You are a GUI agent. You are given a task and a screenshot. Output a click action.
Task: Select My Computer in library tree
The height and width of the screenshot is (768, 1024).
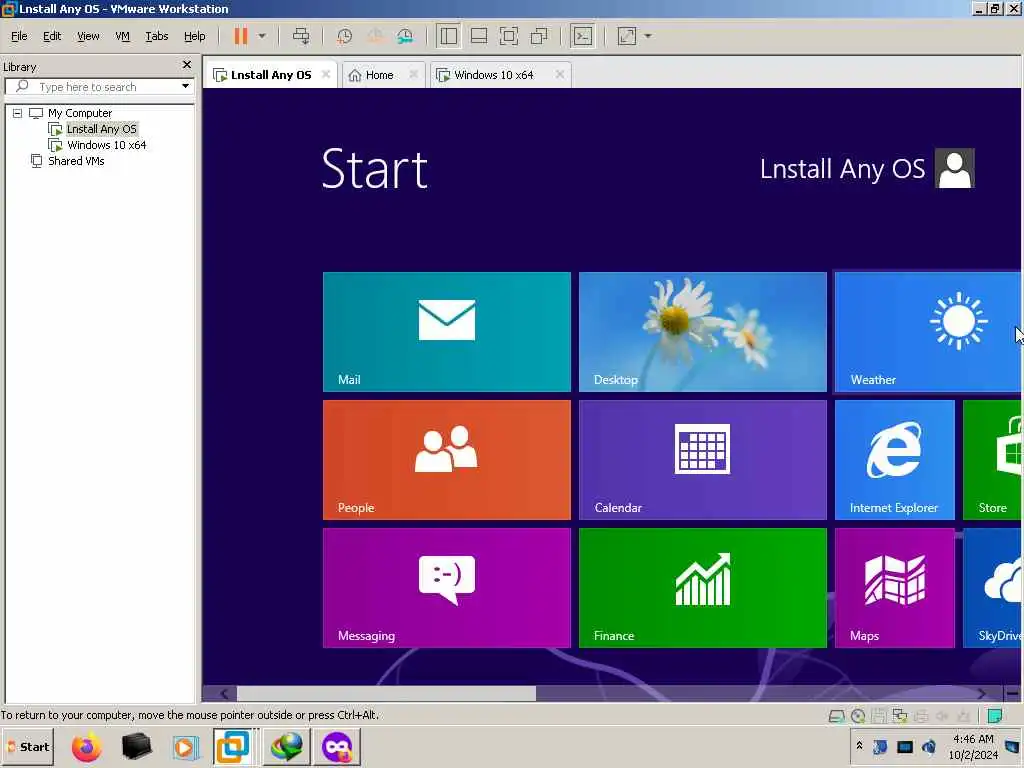(x=80, y=113)
